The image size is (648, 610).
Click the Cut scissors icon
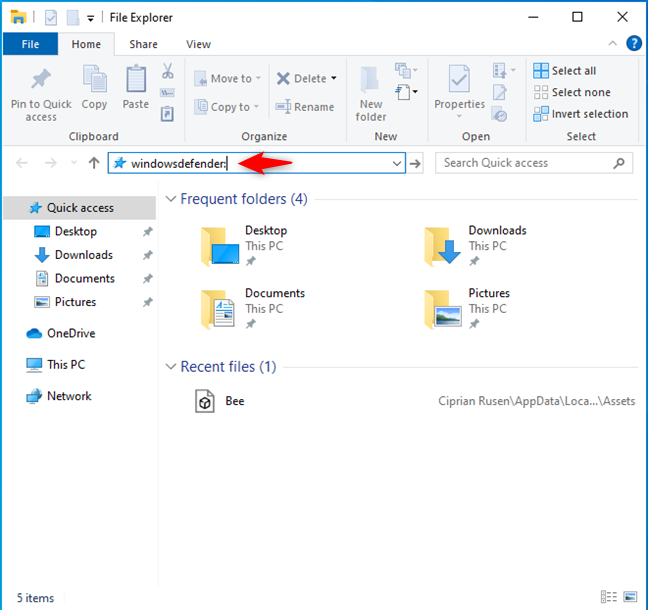(167, 71)
